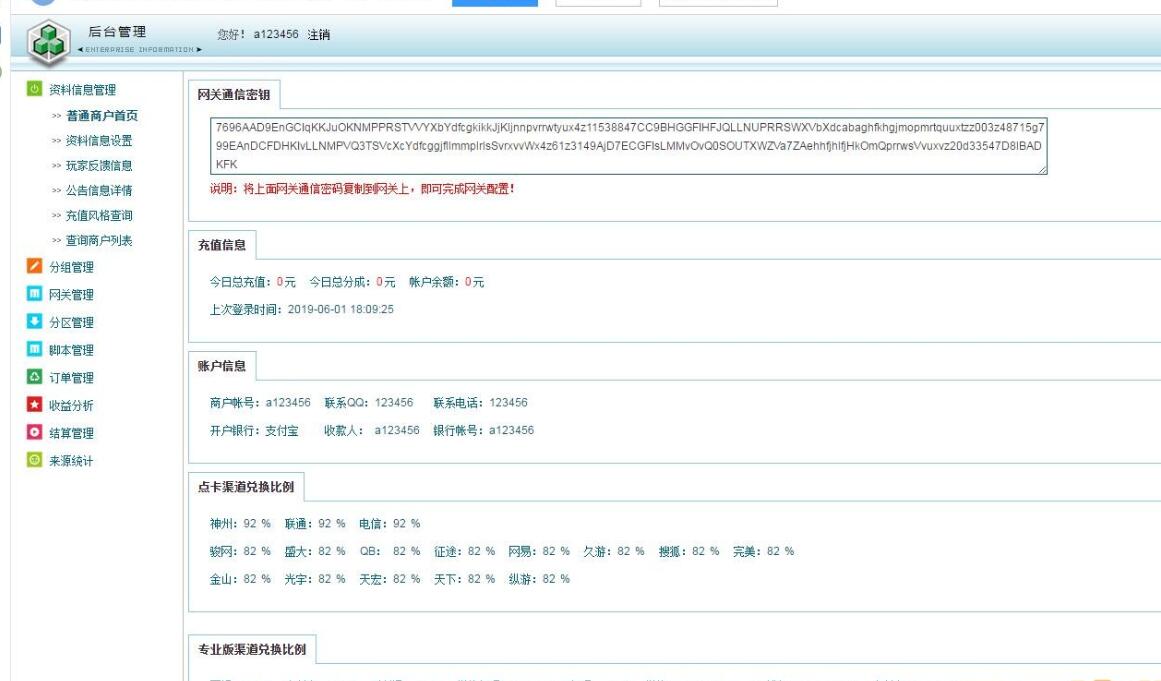Click the blue icon beside 网关管理
Image resolution: width=1161 pixels, height=681 pixels.
click(32, 295)
